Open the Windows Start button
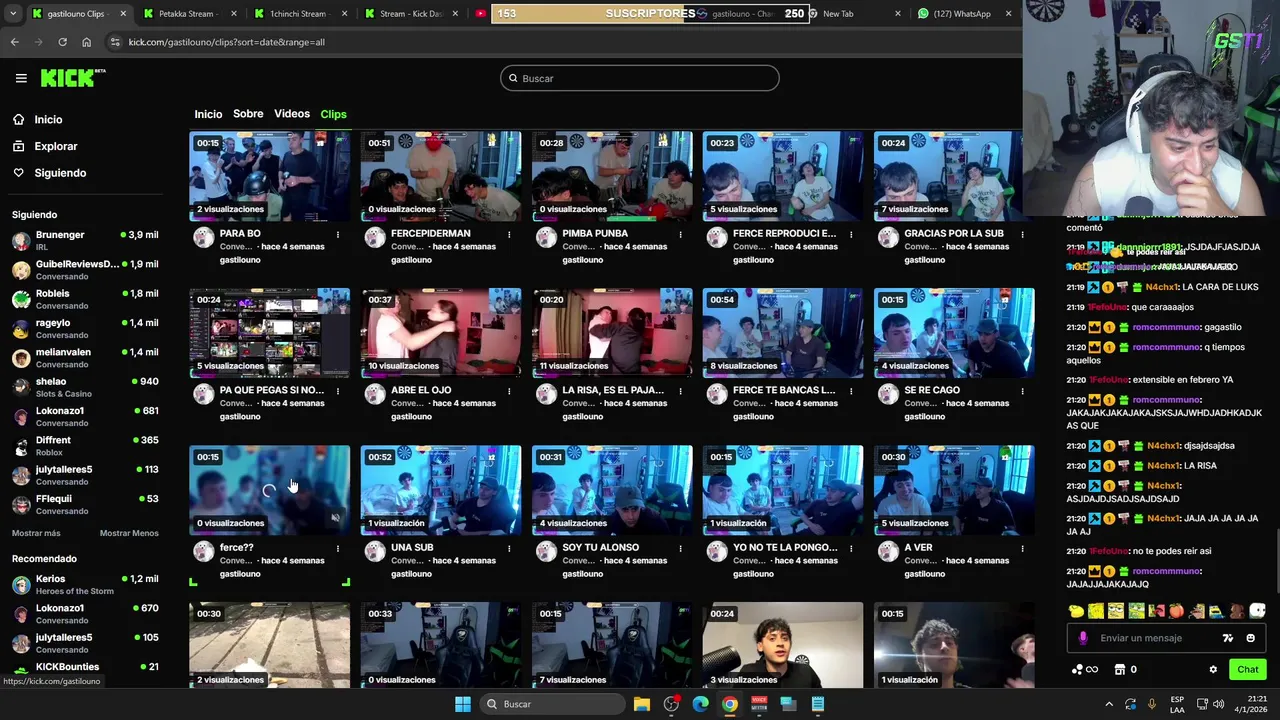 point(463,704)
